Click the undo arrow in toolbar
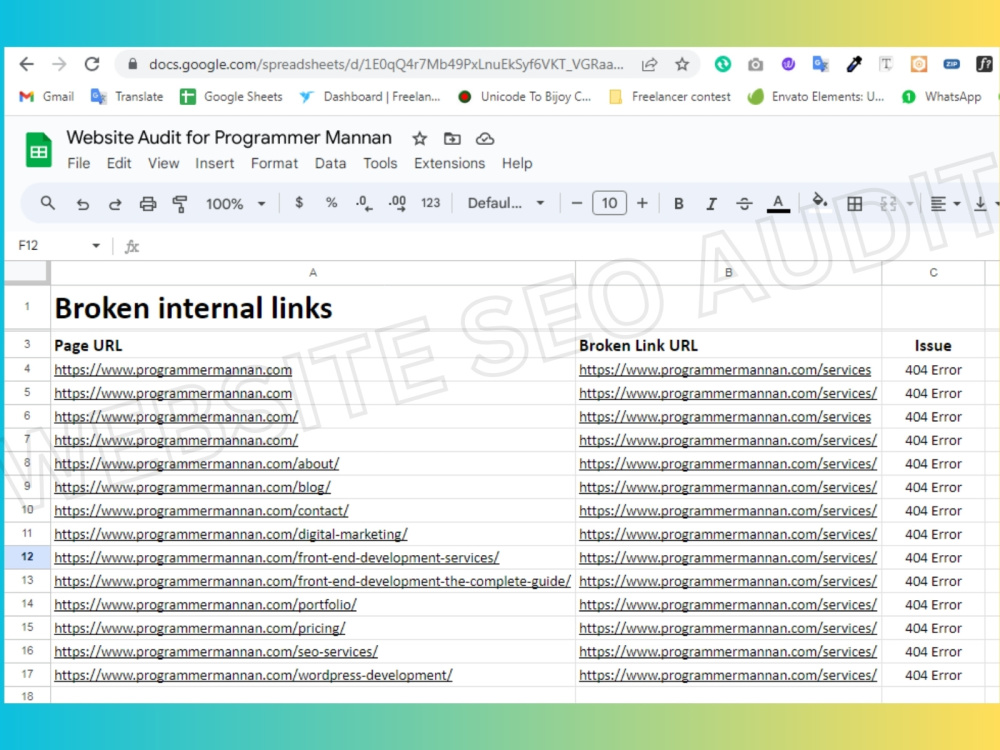Viewport: 1000px width, 750px height. tap(82, 204)
